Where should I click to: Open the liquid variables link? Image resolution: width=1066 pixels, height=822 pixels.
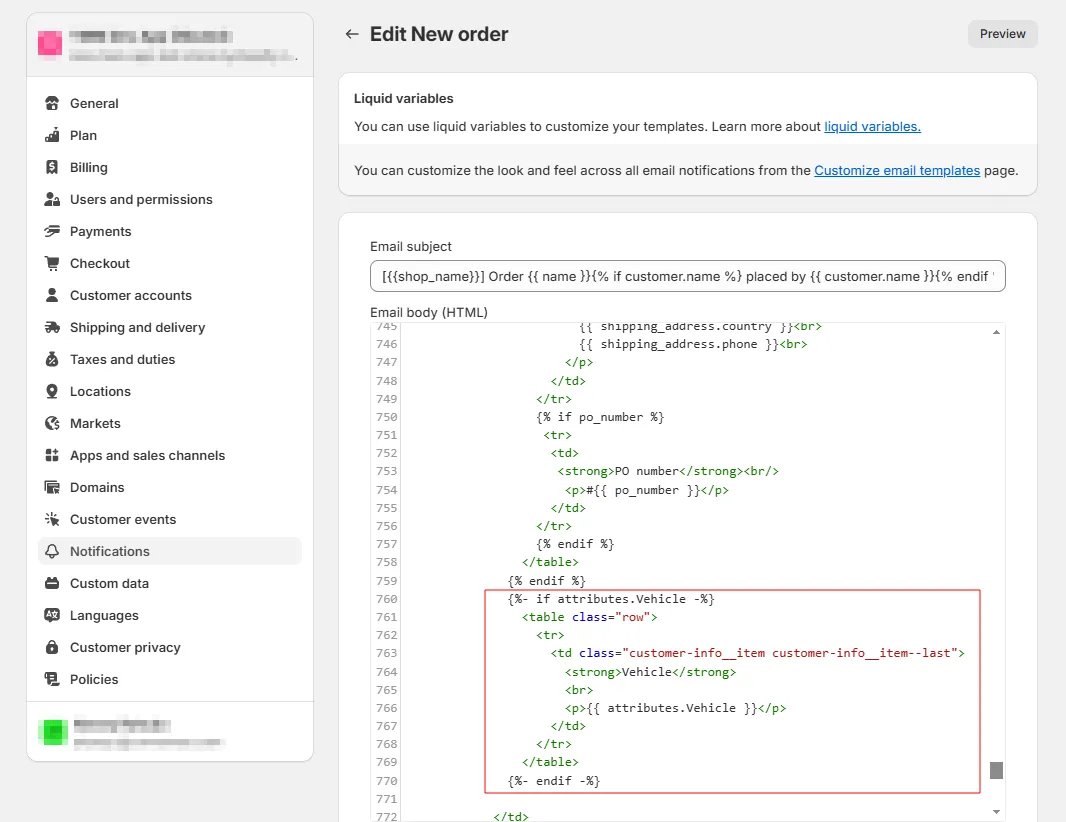(x=872, y=127)
